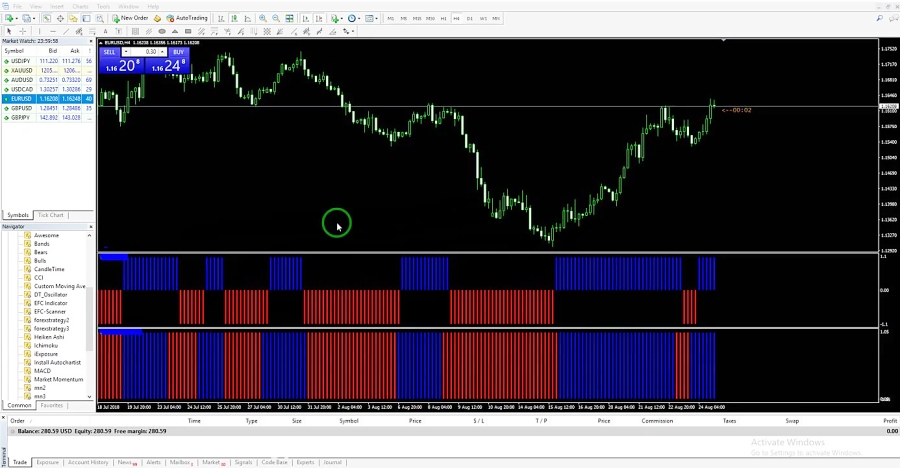Select the ellipse drawing tool
The height and width of the screenshot is (468, 900).
(x=162, y=31)
